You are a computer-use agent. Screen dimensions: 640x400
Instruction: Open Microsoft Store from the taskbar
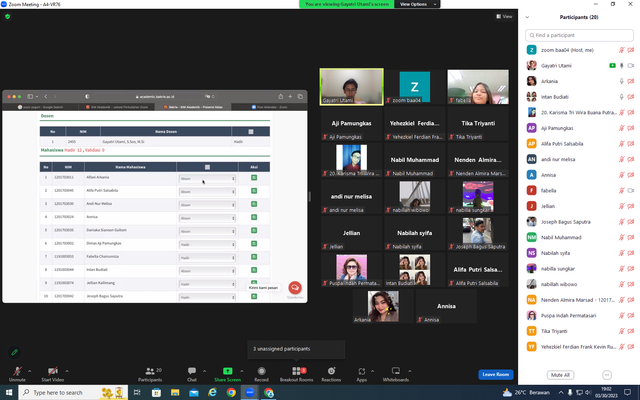pos(156,392)
